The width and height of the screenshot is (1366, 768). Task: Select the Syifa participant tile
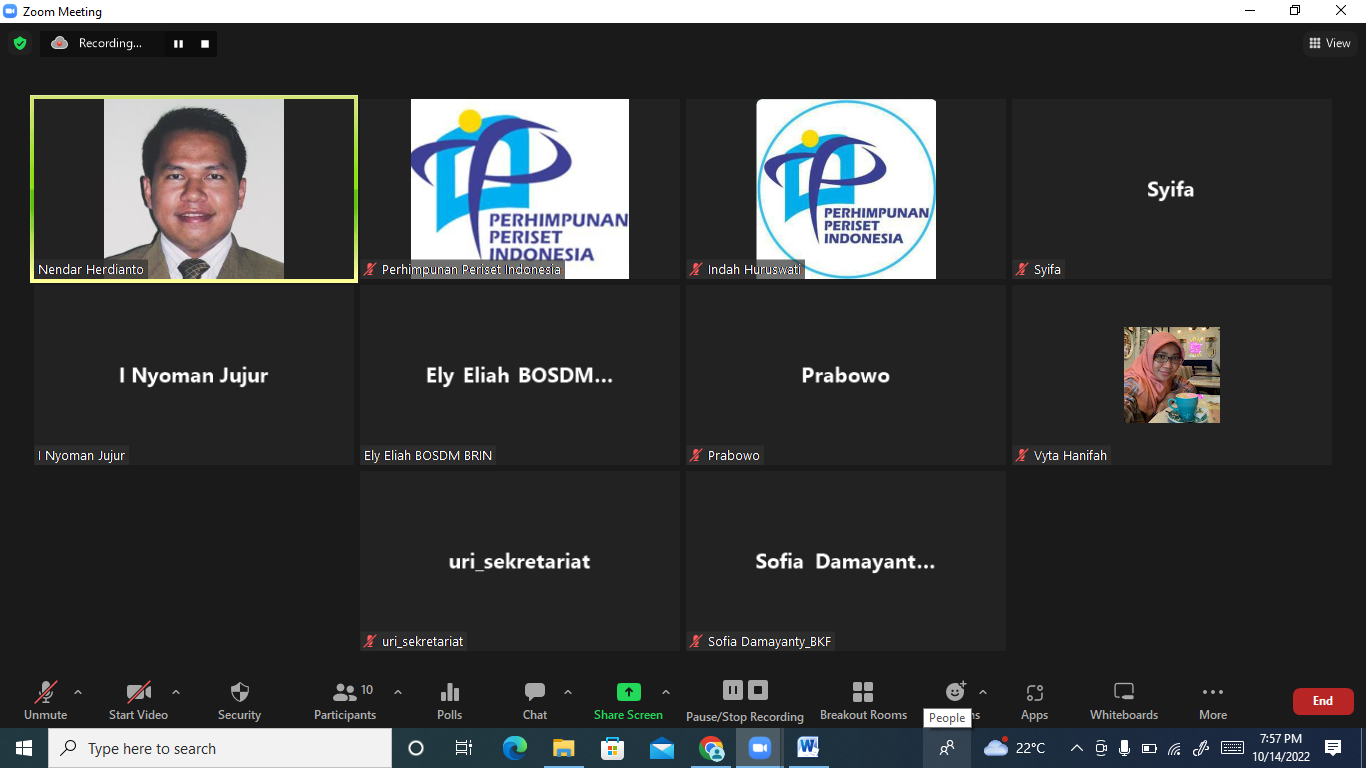[x=1172, y=189]
